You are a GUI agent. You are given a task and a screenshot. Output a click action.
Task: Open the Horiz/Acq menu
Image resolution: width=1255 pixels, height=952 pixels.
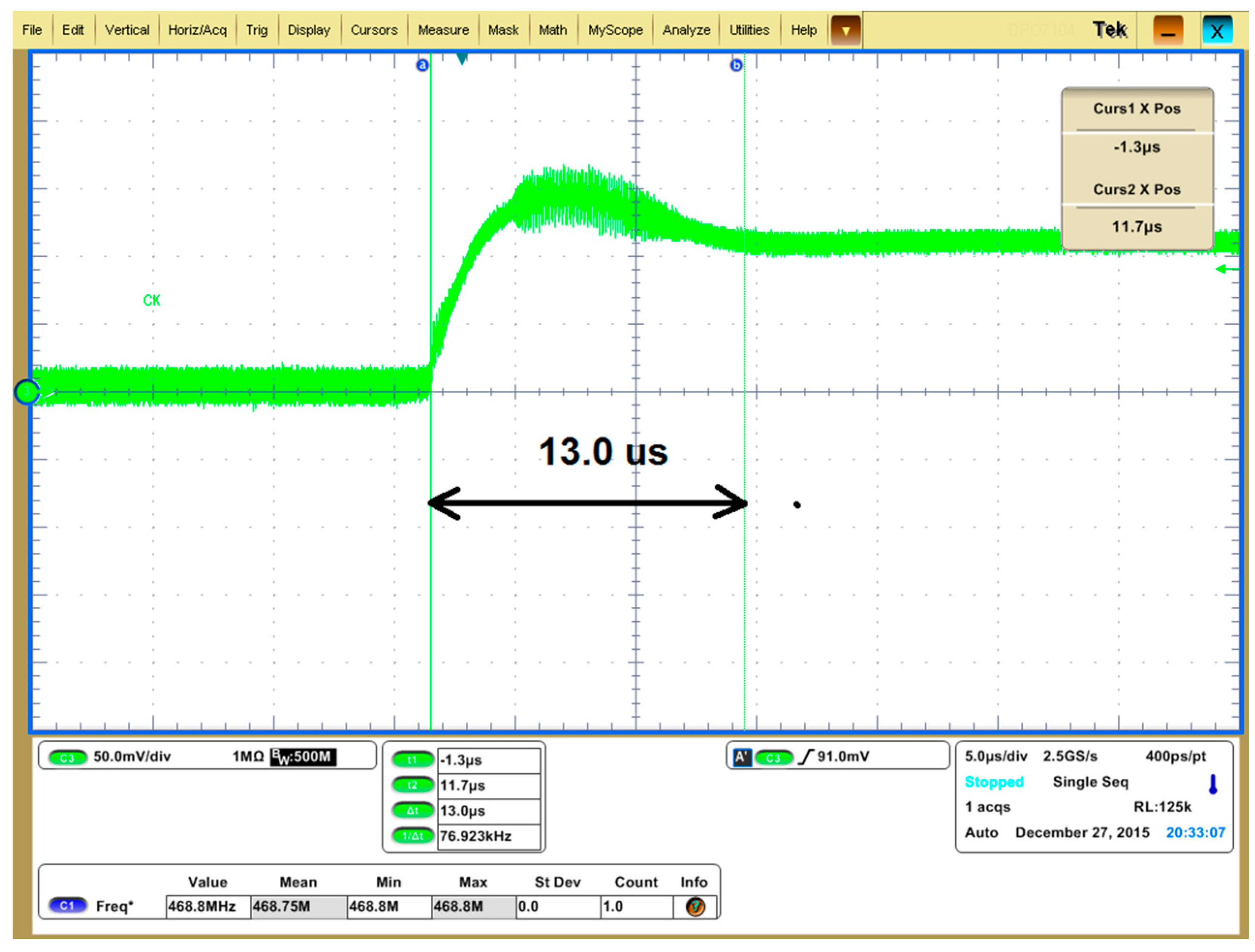click(x=198, y=30)
